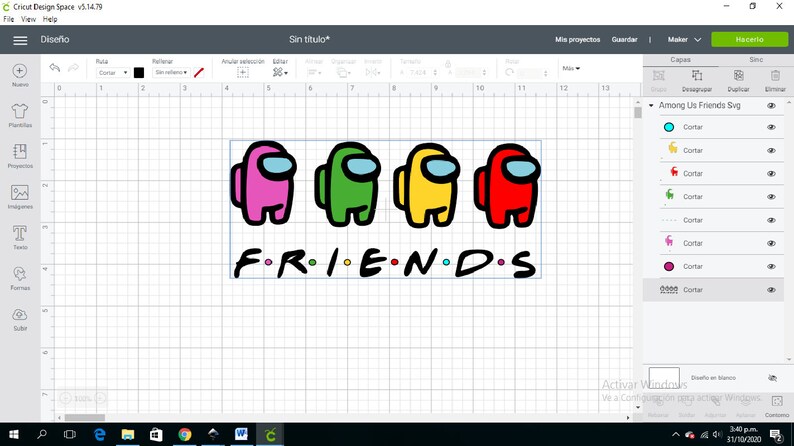Click the green Hacerlo button
The height and width of the screenshot is (446, 794).
pyautogui.click(x=749, y=39)
